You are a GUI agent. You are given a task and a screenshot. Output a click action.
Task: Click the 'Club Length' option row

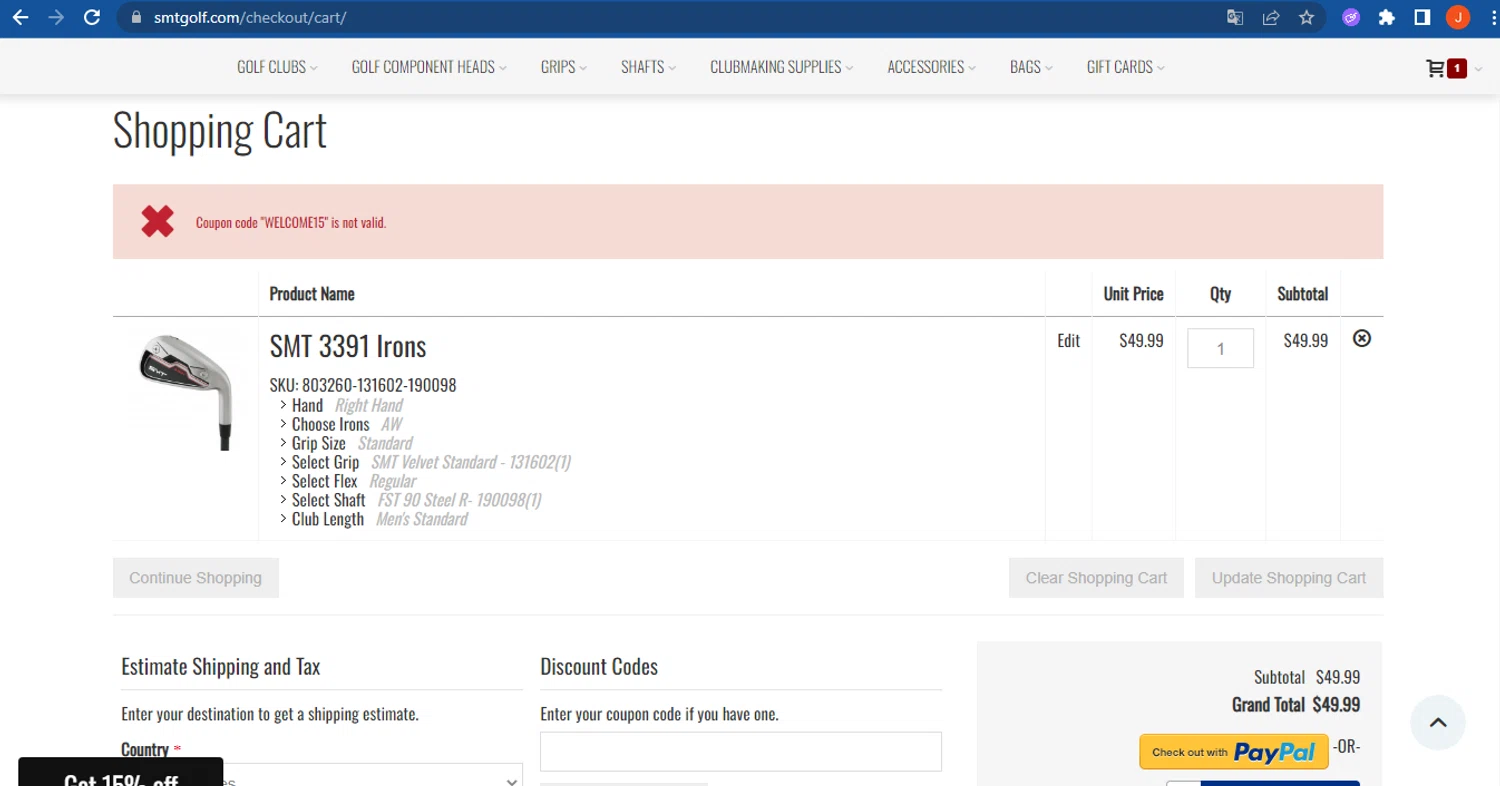click(374, 519)
